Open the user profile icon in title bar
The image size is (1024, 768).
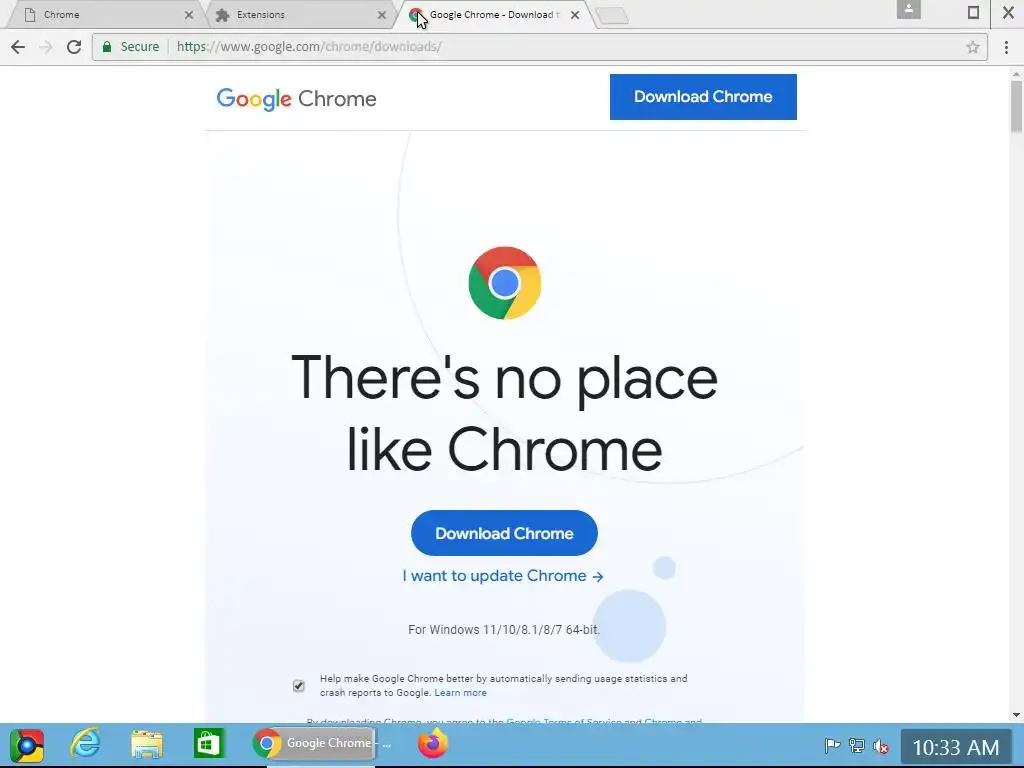(x=908, y=9)
